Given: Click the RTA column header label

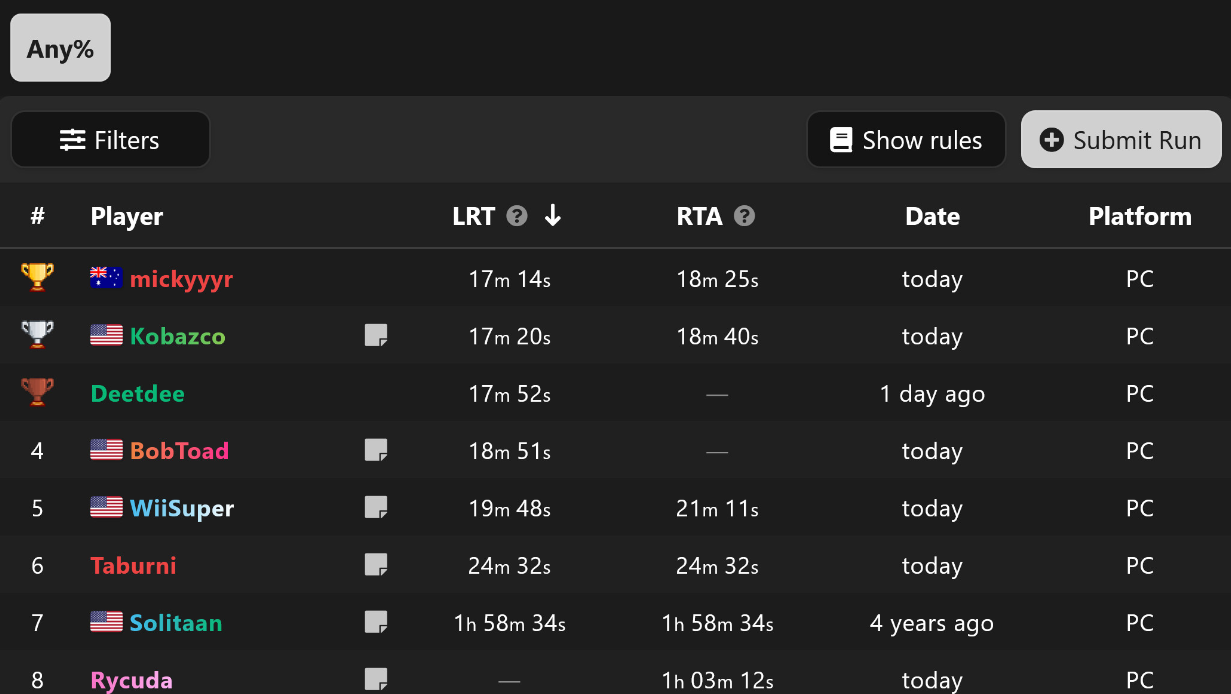Looking at the screenshot, I should click(x=699, y=217).
